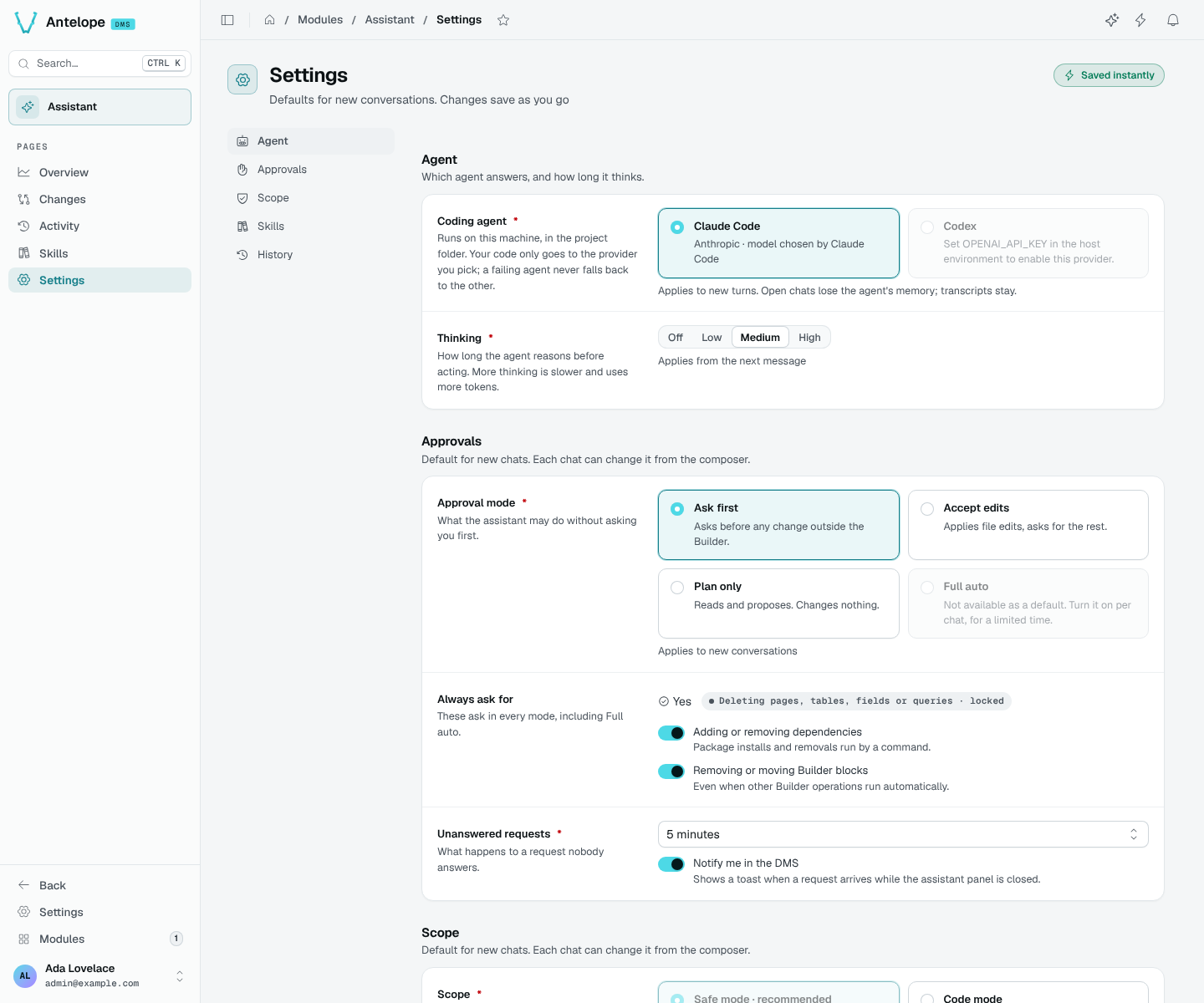Select the Assistant module card
This screenshot has width=1204, height=1003.
(99, 107)
